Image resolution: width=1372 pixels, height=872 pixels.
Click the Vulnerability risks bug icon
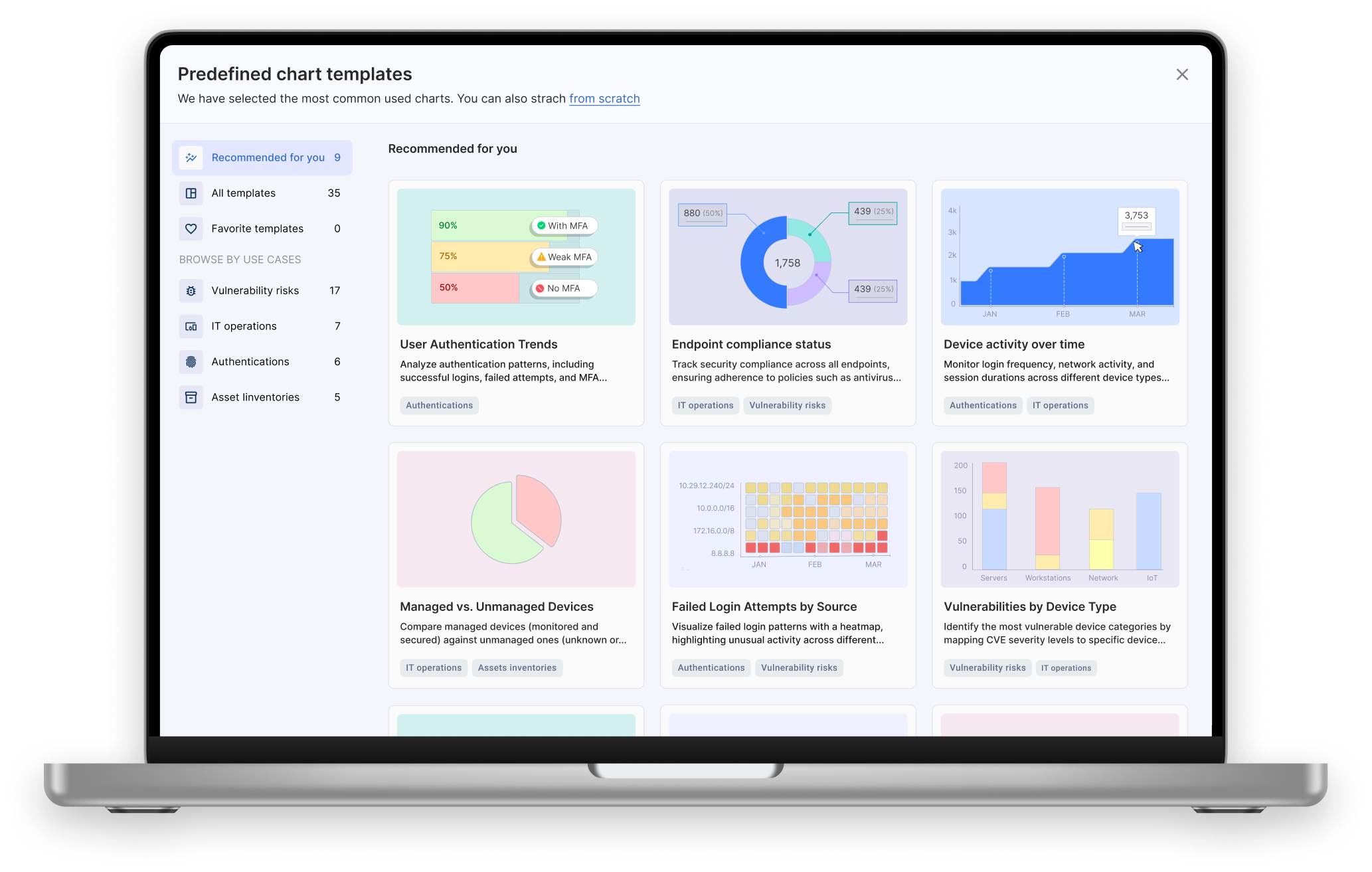[x=191, y=291]
